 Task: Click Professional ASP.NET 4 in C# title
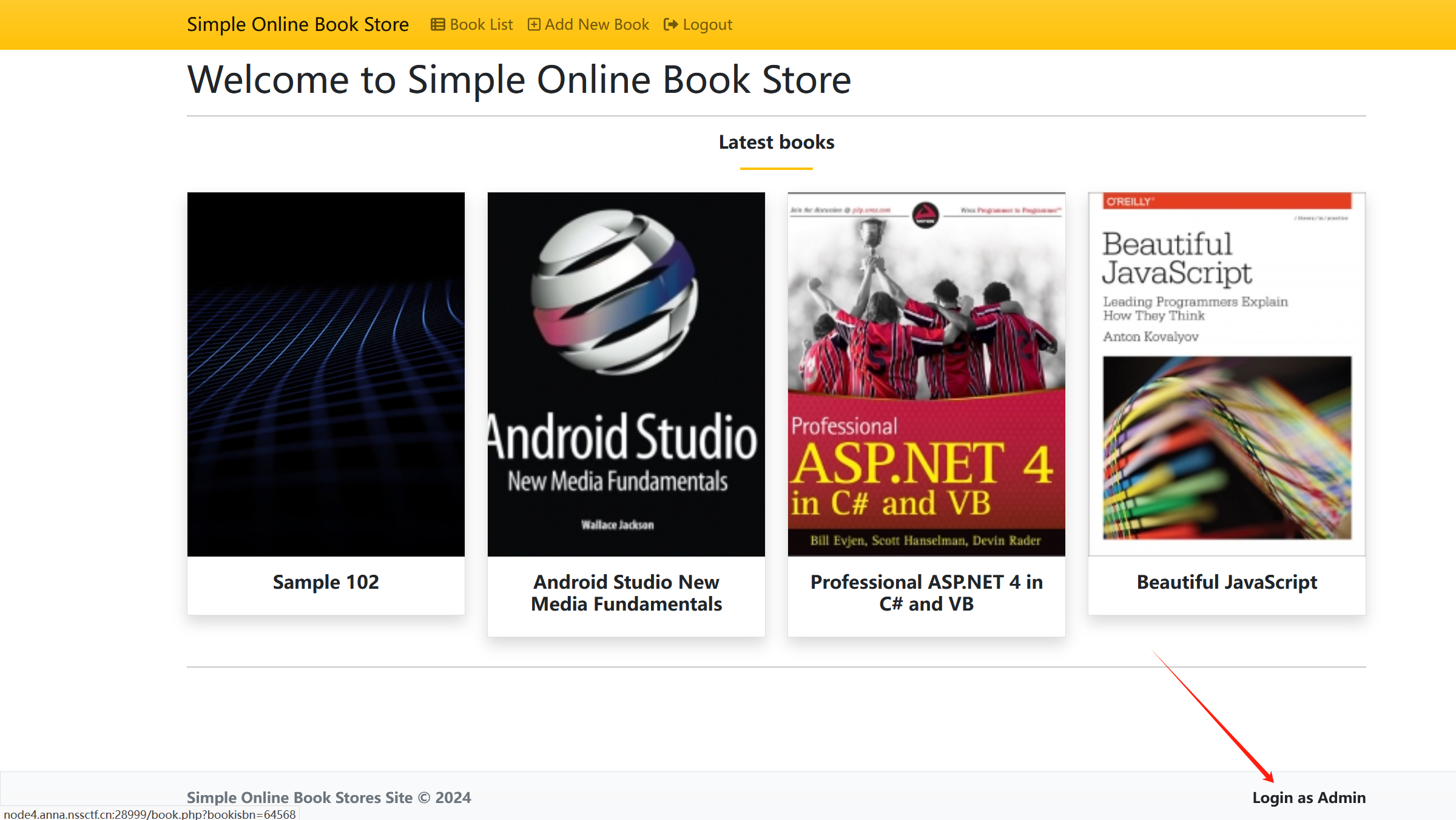click(926, 593)
